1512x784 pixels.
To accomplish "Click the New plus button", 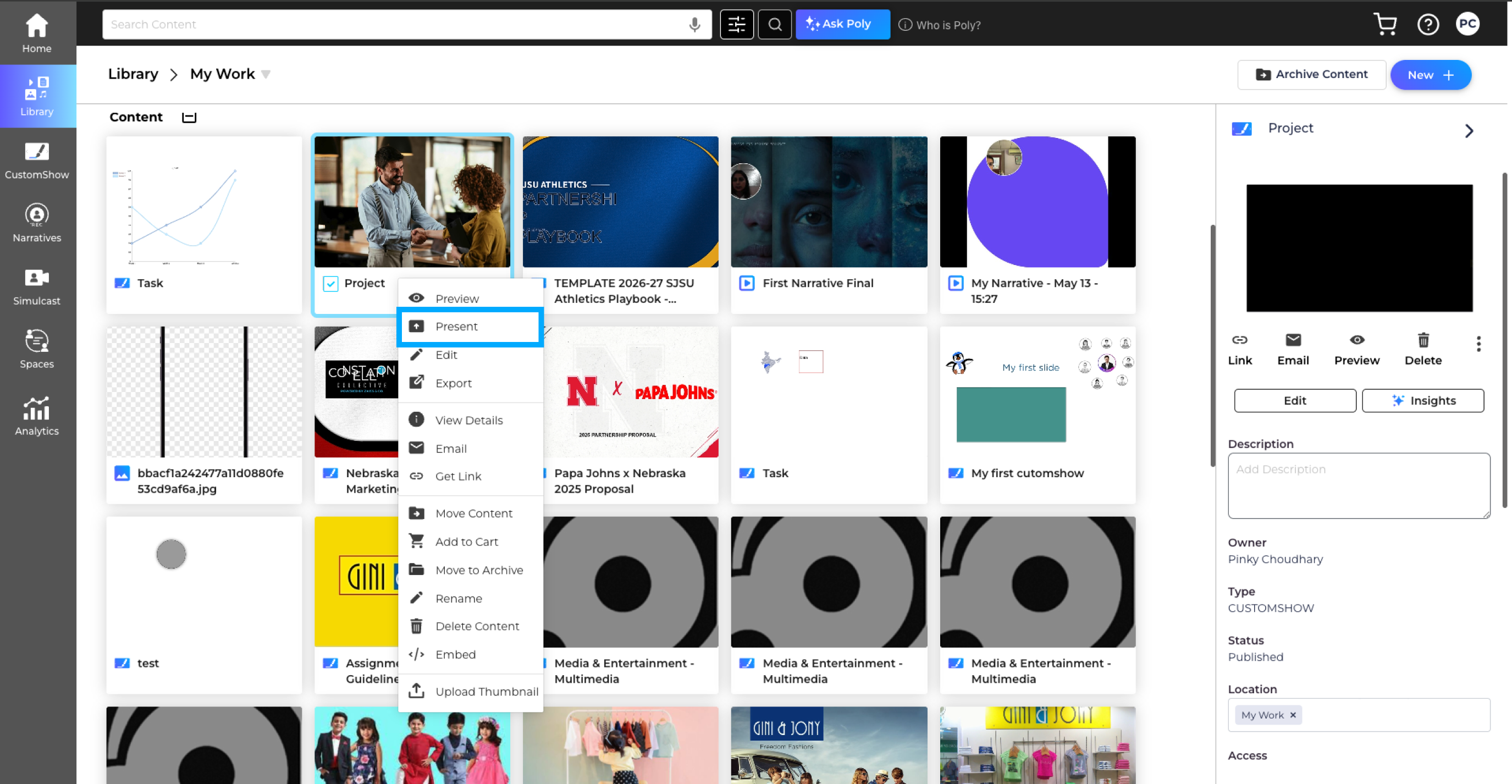I will click(x=1430, y=75).
